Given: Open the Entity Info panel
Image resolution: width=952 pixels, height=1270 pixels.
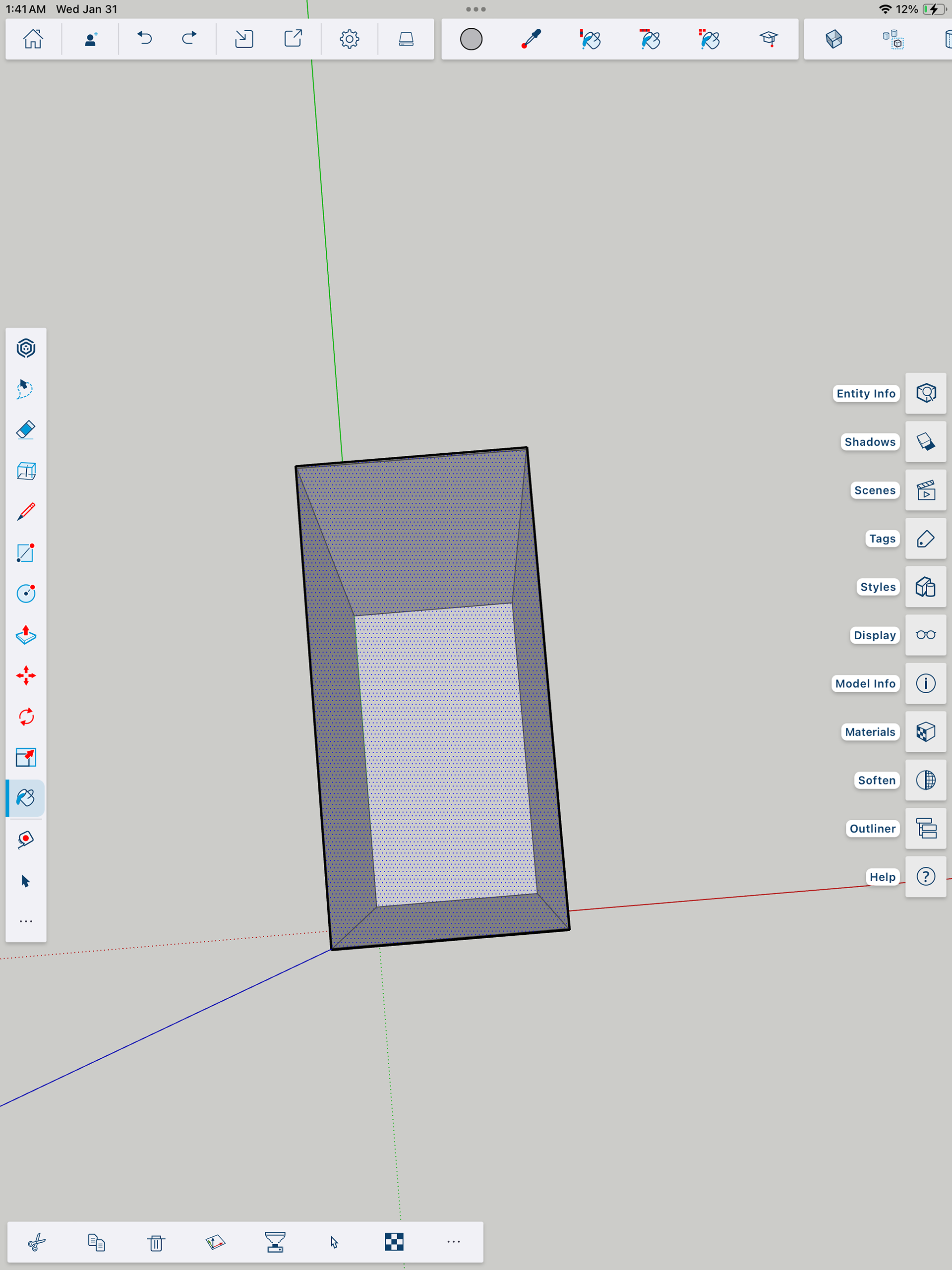Looking at the screenshot, I should 925,393.
